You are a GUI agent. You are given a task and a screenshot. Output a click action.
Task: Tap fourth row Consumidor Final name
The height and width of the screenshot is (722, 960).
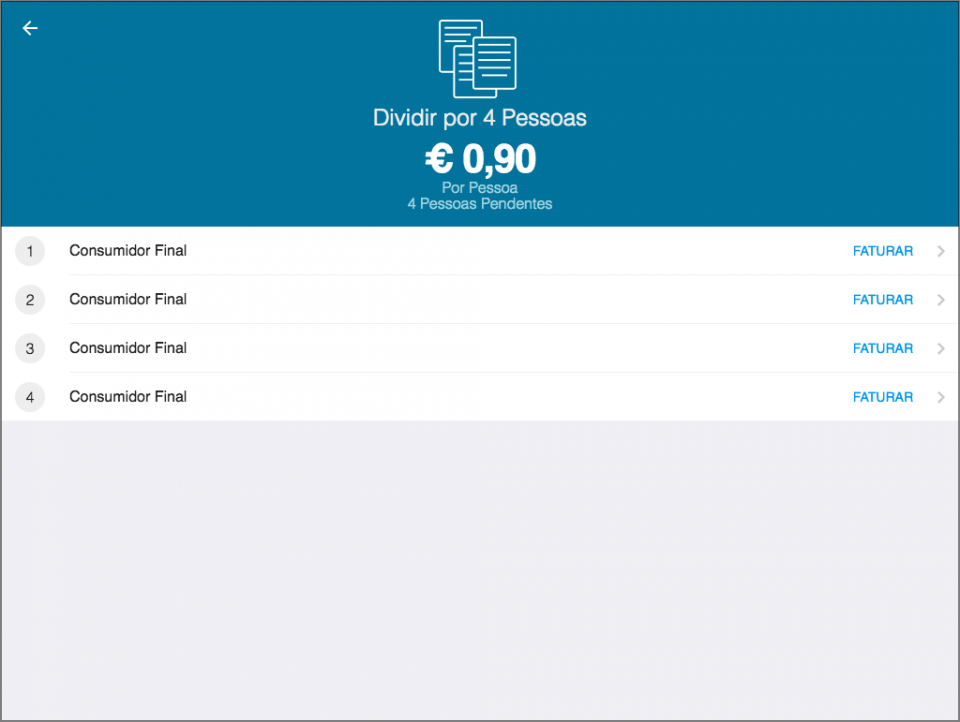(x=128, y=396)
